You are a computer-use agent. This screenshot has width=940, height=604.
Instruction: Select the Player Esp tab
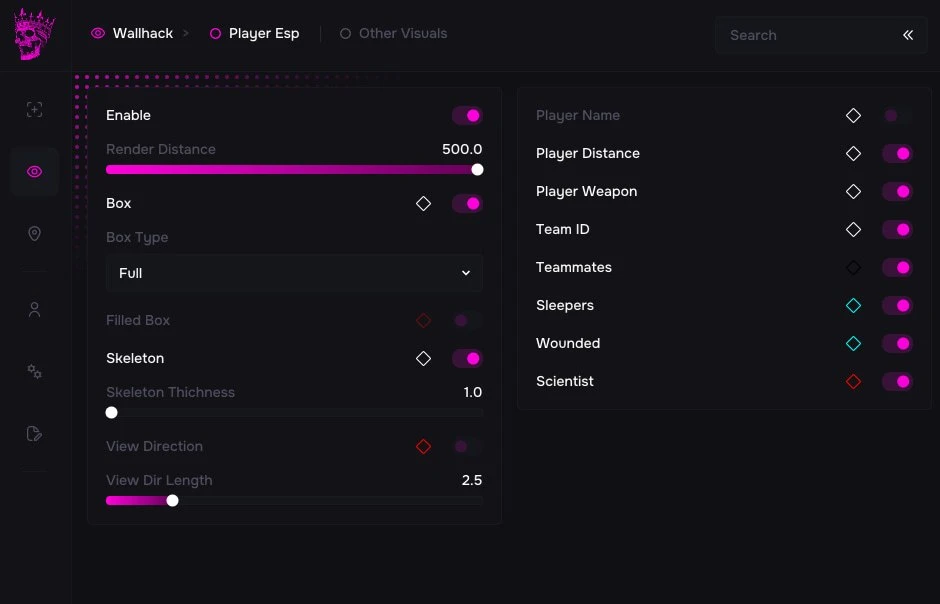click(254, 34)
